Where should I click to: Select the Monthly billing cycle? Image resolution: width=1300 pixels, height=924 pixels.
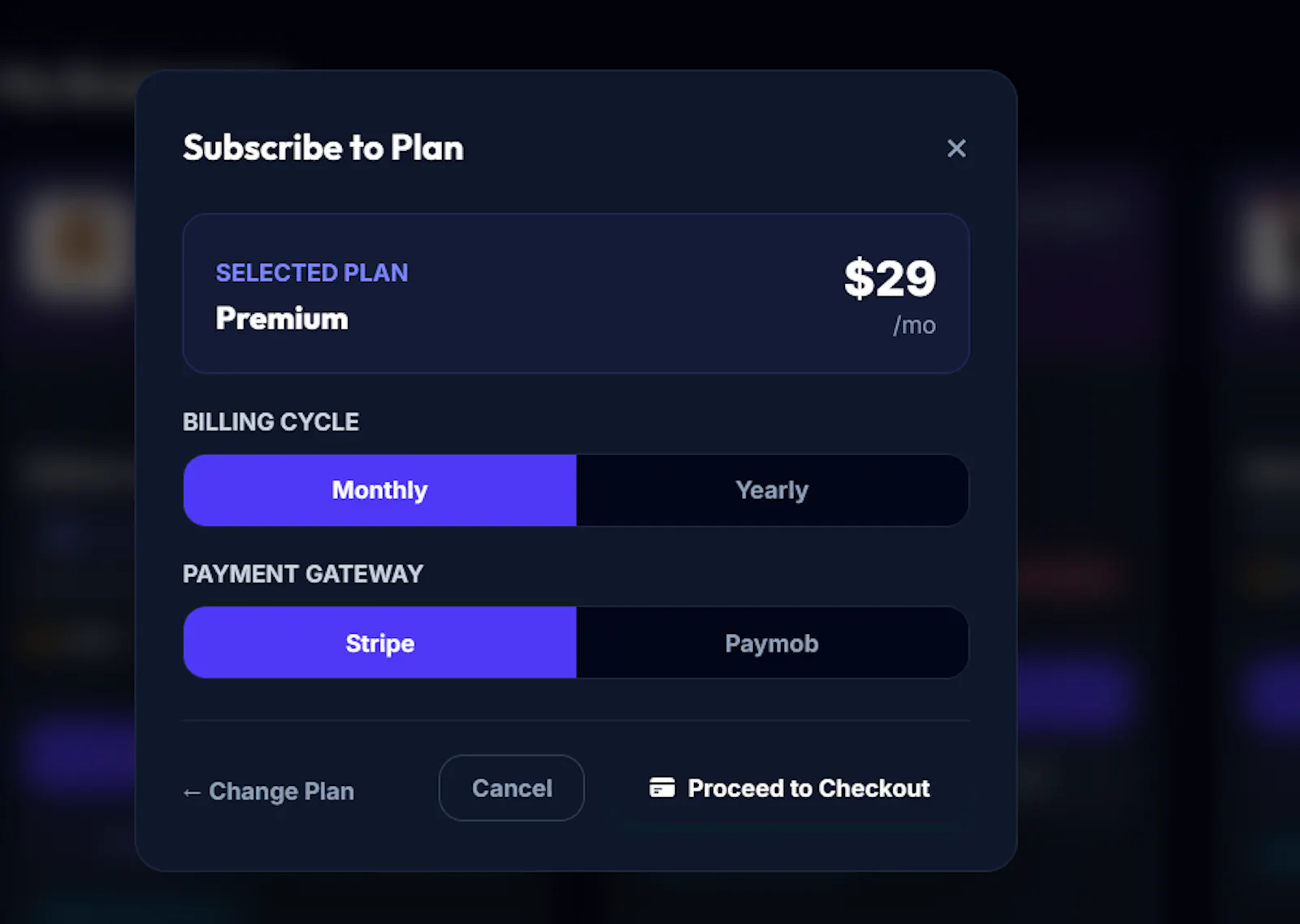[379, 490]
